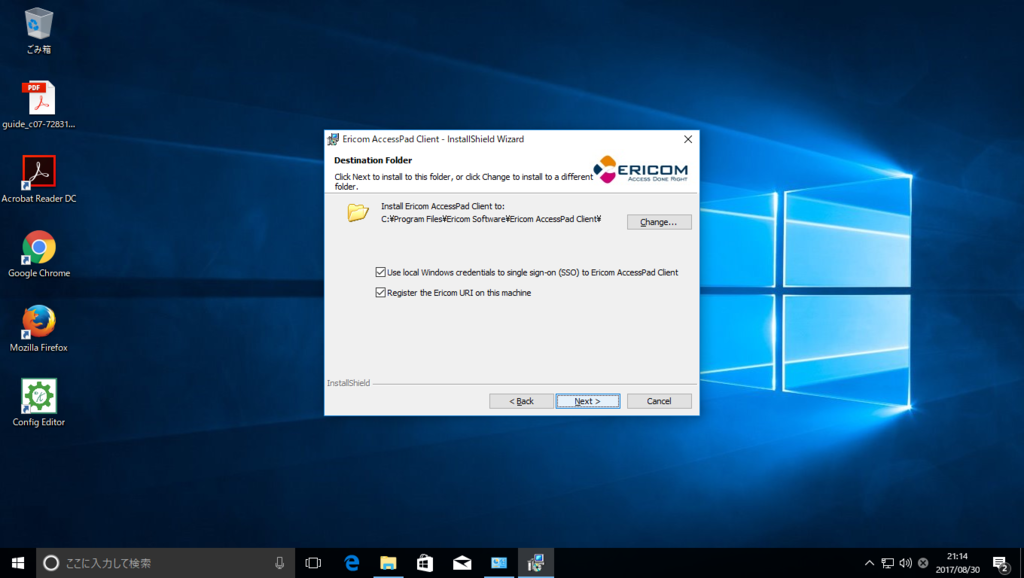The width and height of the screenshot is (1024, 578).
Task: Click the tray icon left of clock
Action: 923,563
